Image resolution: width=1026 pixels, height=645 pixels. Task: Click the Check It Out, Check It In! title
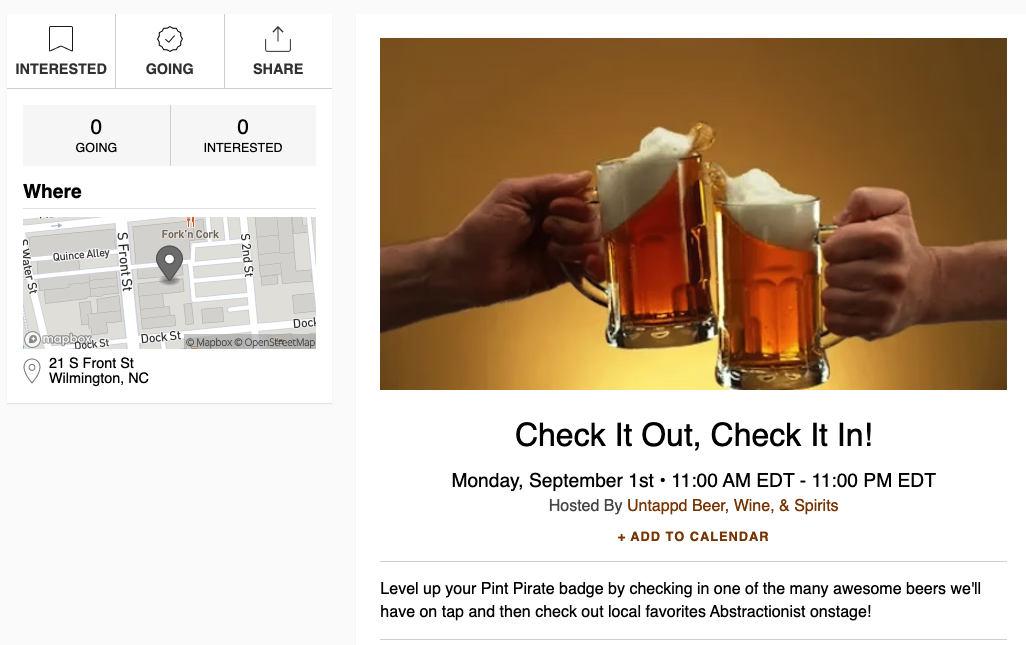[x=694, y=435]
